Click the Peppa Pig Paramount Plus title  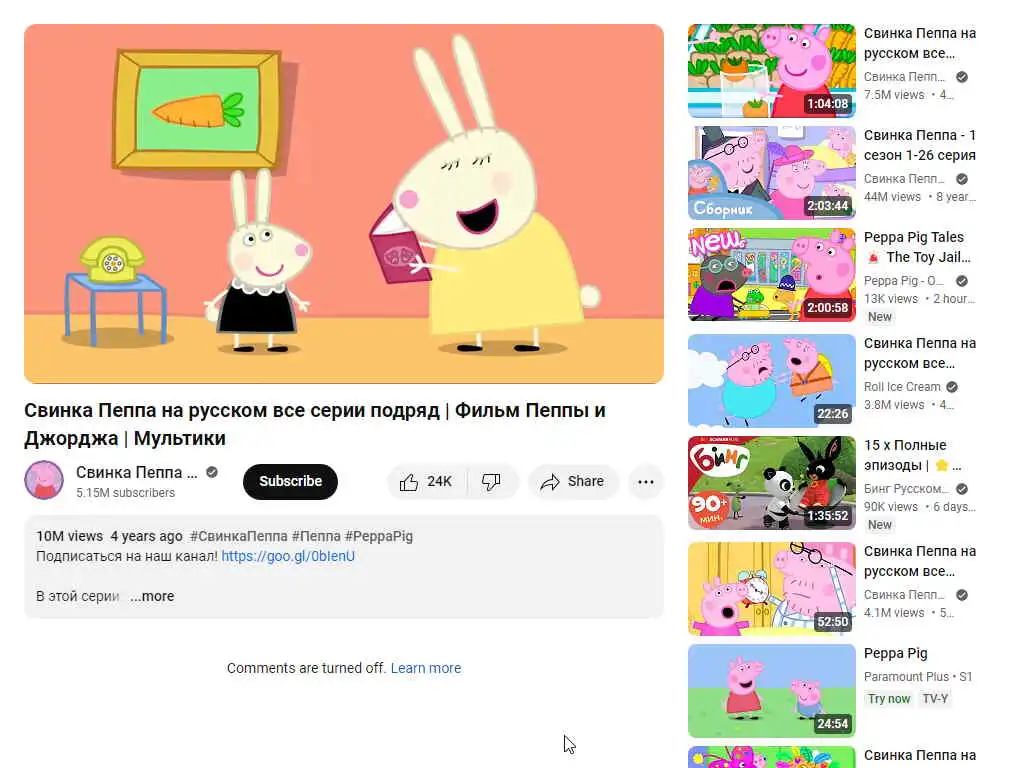point(895,654)
